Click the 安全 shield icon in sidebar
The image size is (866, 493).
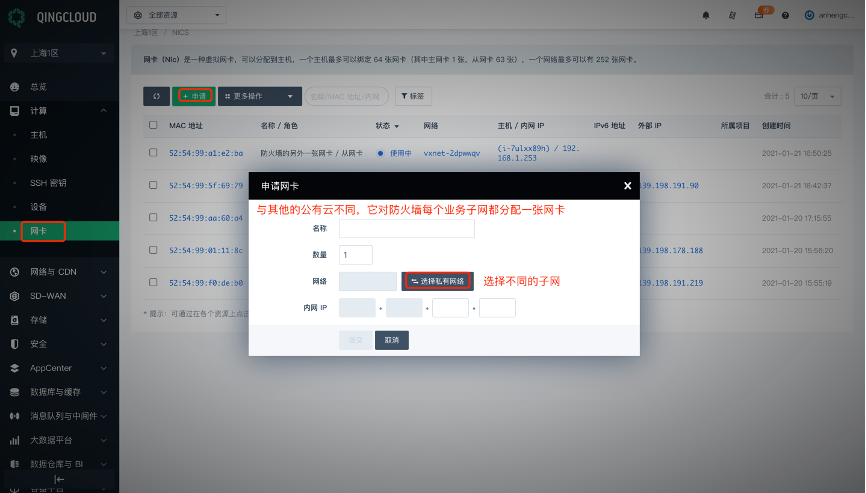tap(15, 344)
